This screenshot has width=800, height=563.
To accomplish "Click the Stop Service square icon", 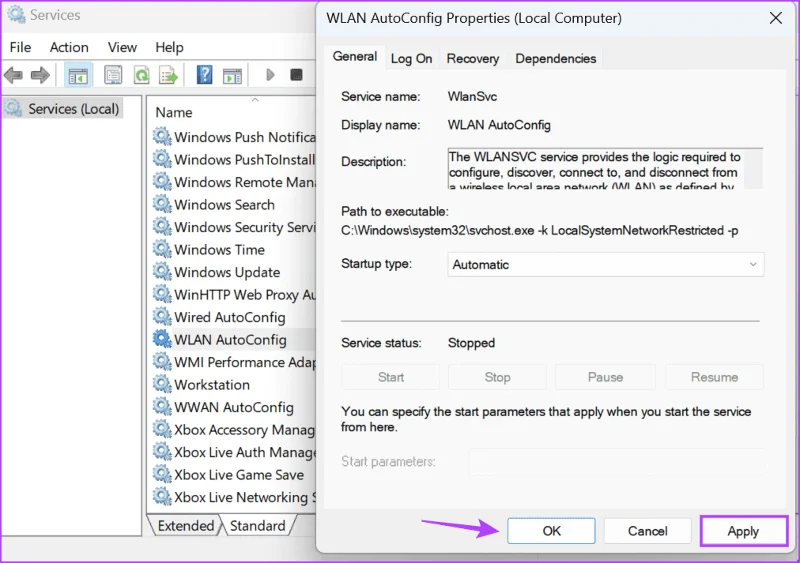I will click(296, 75).
